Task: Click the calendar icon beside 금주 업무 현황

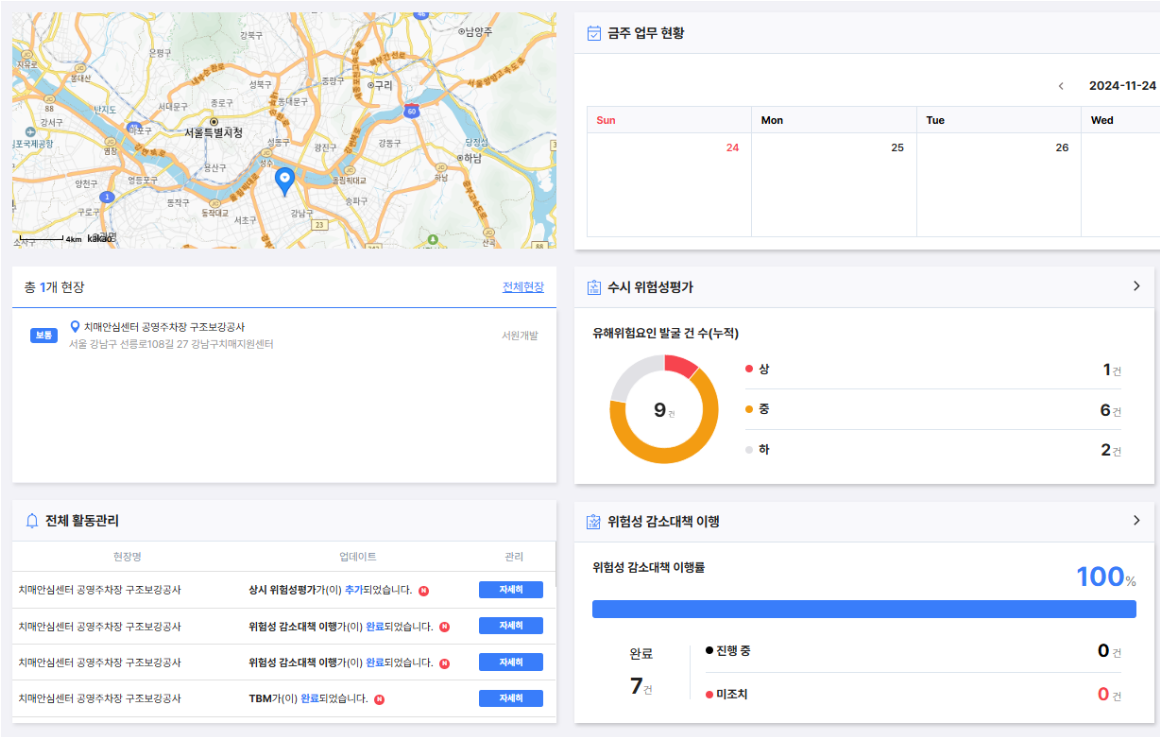Action: point(594,33)
